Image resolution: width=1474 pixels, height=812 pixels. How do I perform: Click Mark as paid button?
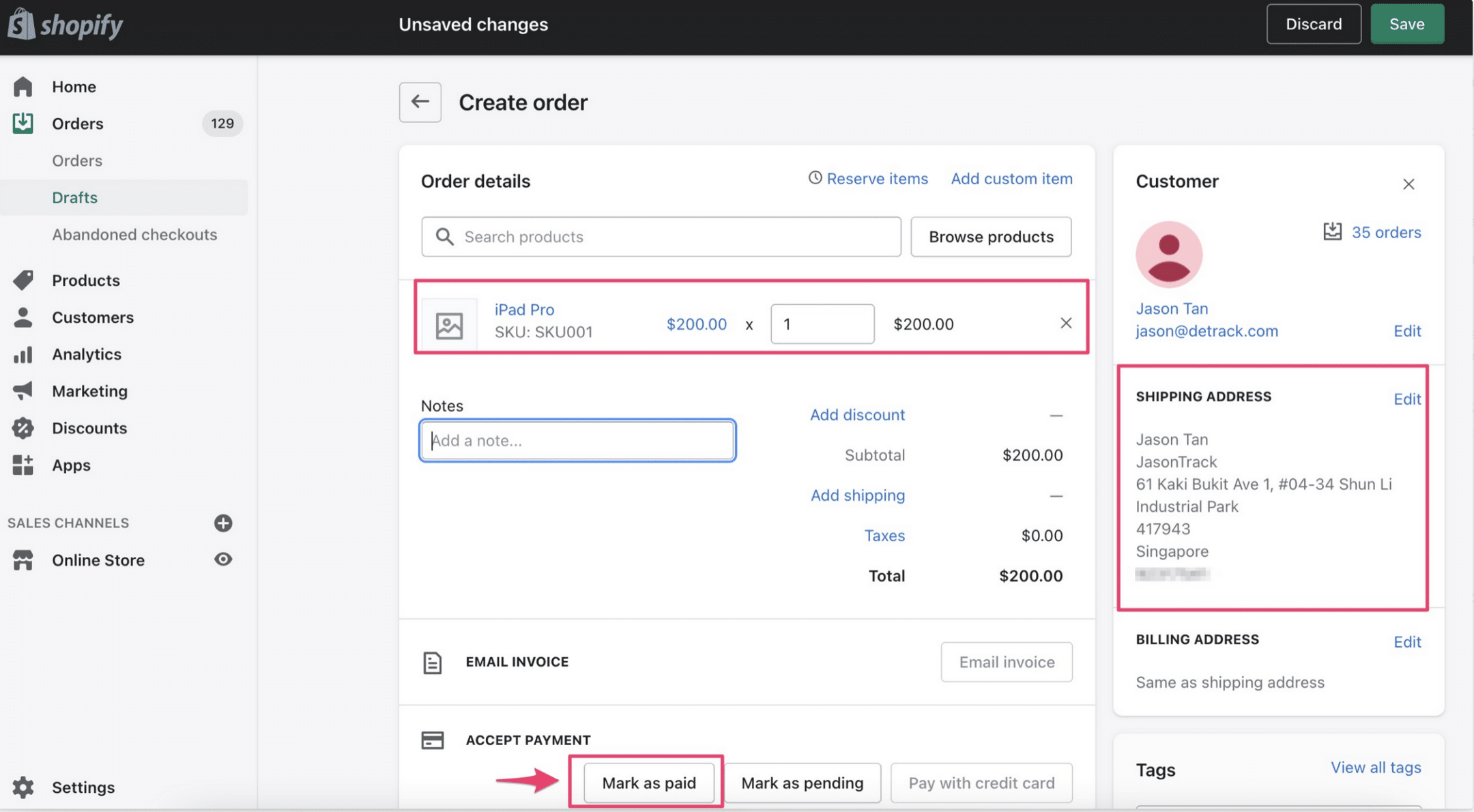648,783
